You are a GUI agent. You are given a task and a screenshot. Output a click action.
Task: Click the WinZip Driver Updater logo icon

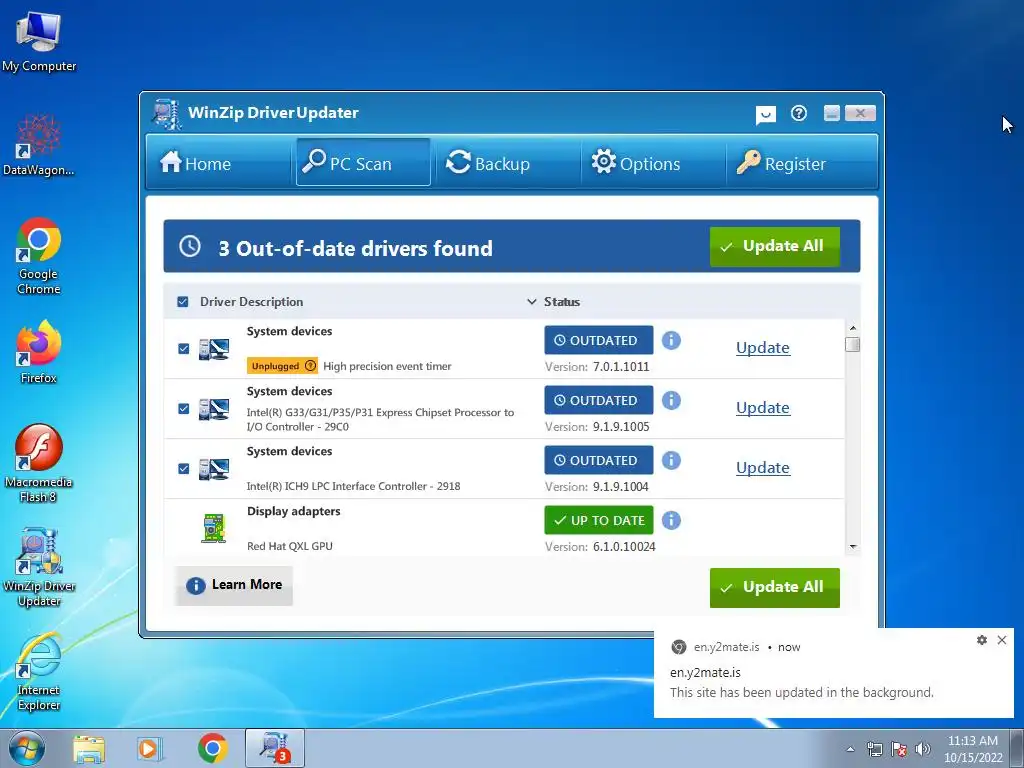[x=166, y=114]
